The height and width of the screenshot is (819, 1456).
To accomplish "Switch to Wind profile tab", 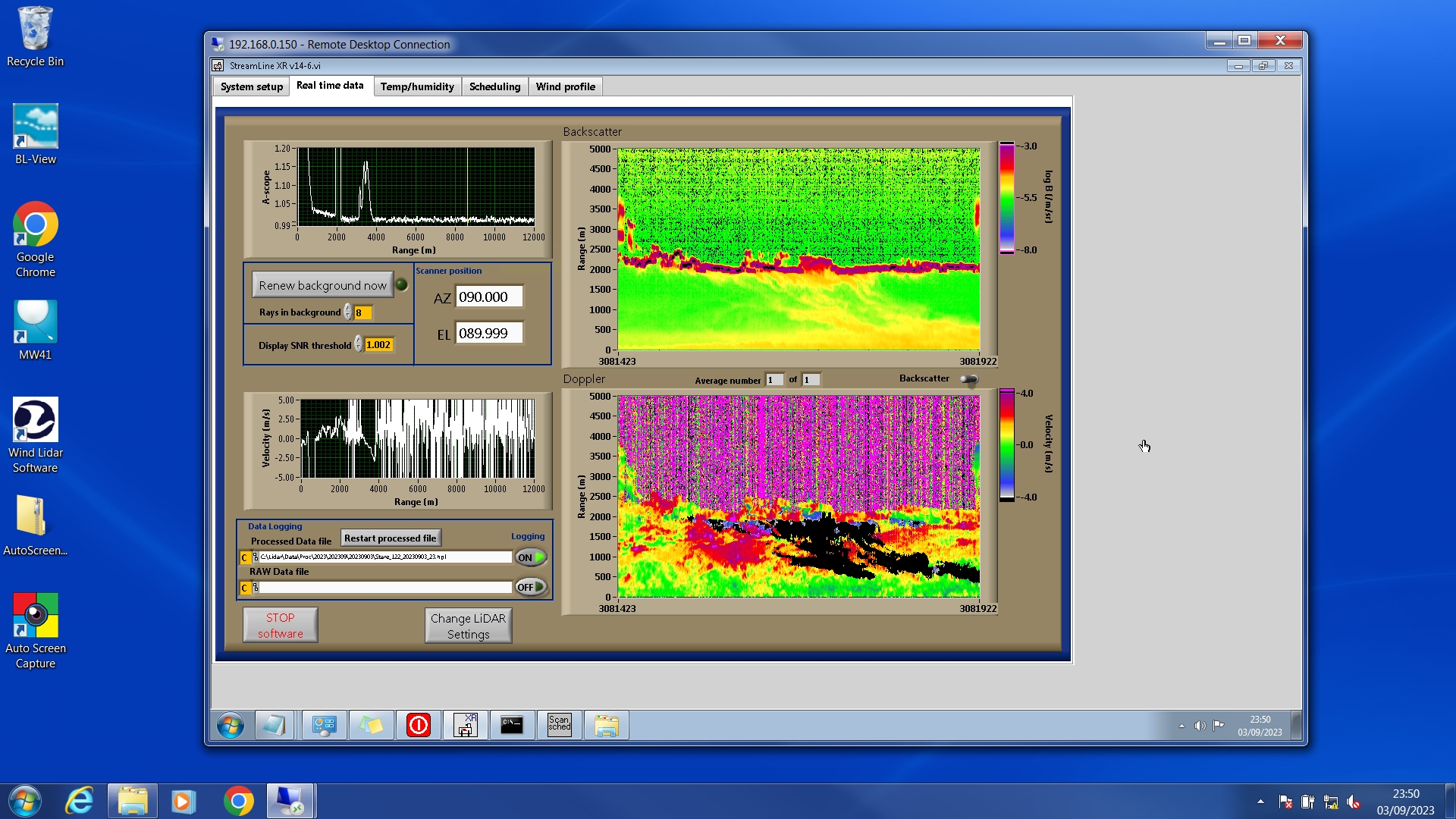I will pos(565,86).
